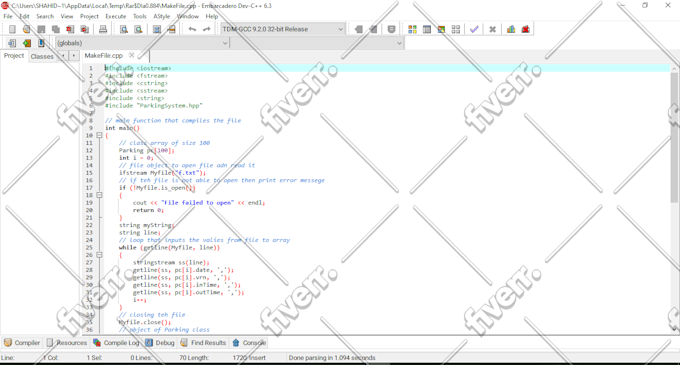Image resolution: width=680 pixels, height=365 pixels.
Task: Click the 'Parking pc[100];' code line
Action: (x=147, y=150)
